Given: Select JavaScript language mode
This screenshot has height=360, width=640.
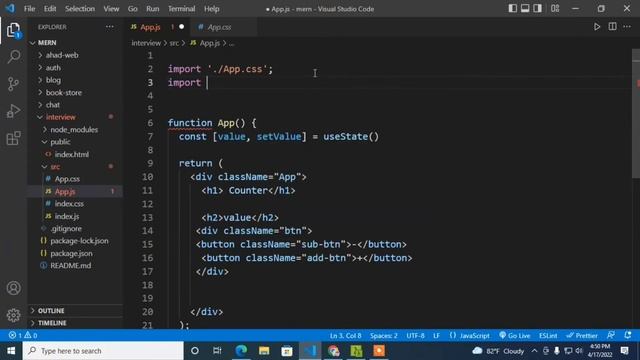Looking at the screenshot, I should coord(469,336).
